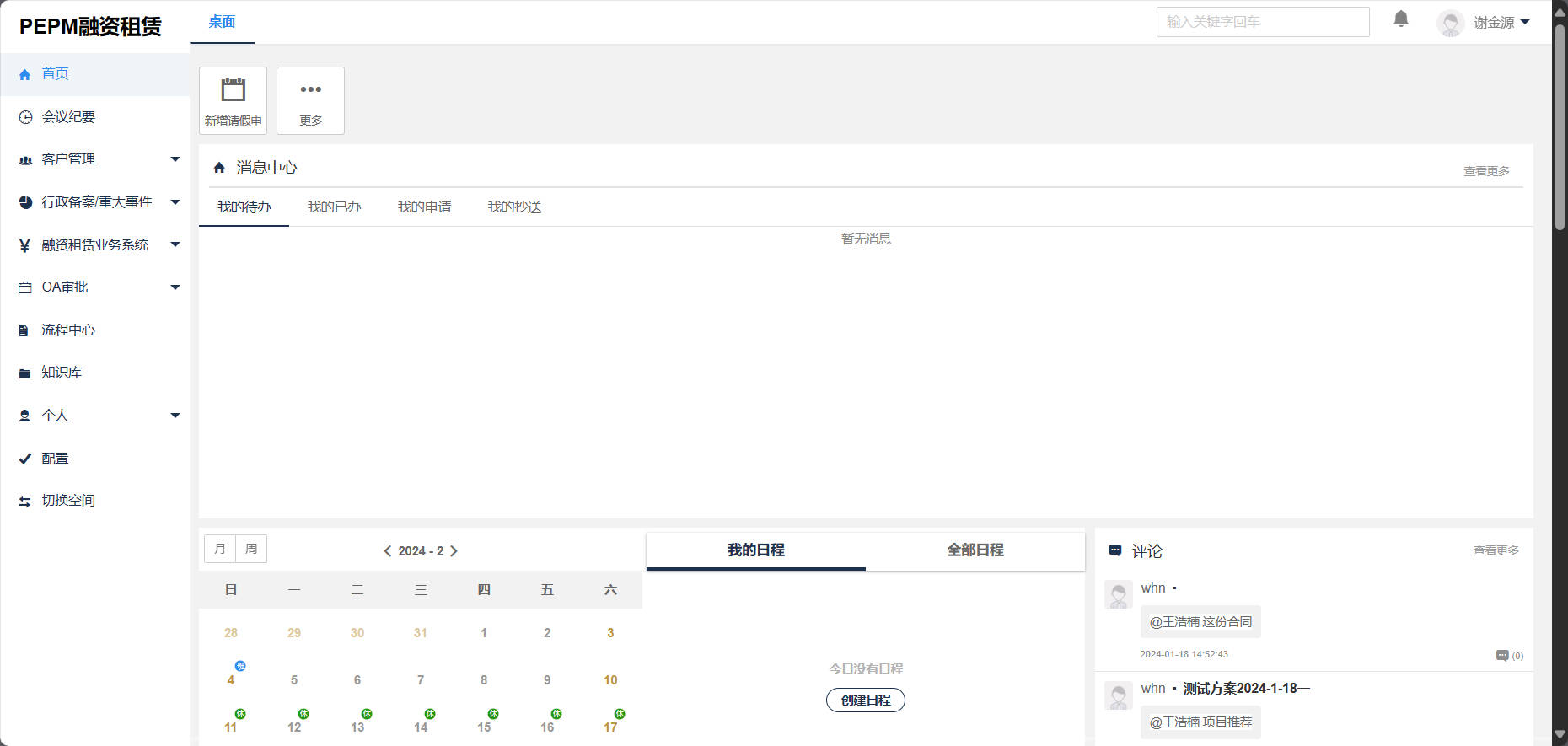Image resolution: width=1568 pixels, height=746 pixels.
Task: Click the notification bell icon
Action: [1401, 19]
